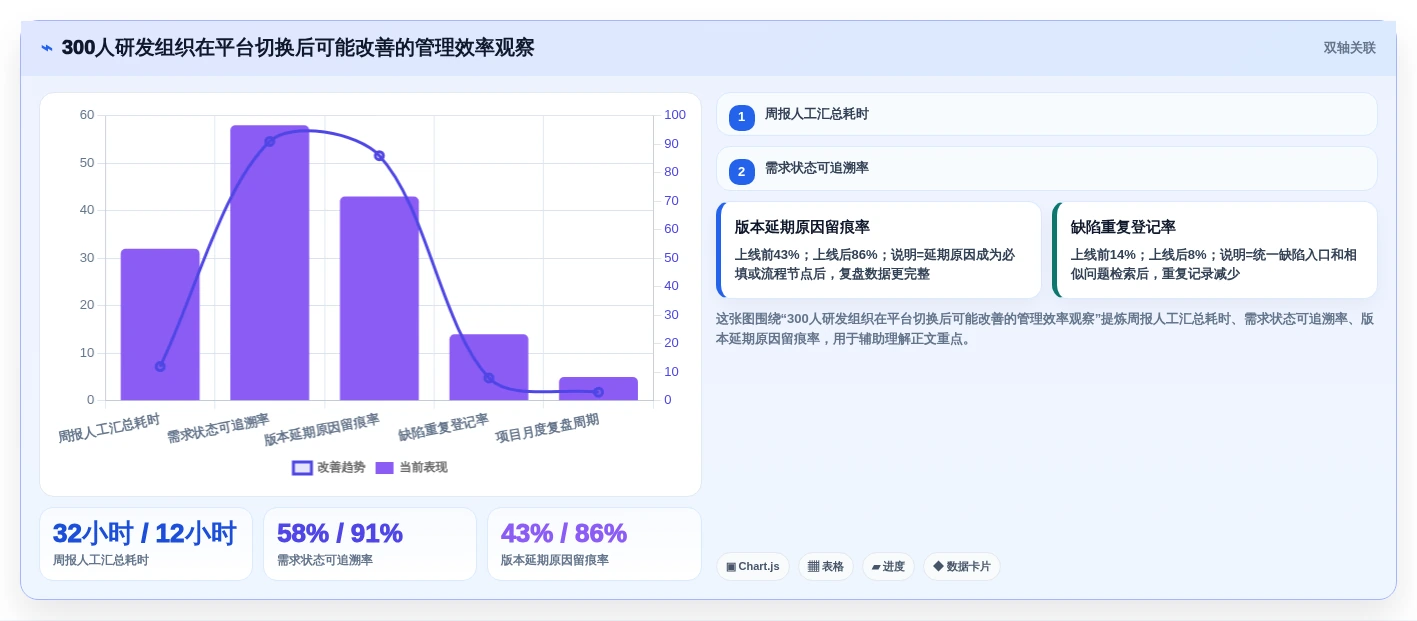Screen dimensions: 1417x621
Task: Click the 周报人工汇总耗时 bar in chart
Action: 160,324
